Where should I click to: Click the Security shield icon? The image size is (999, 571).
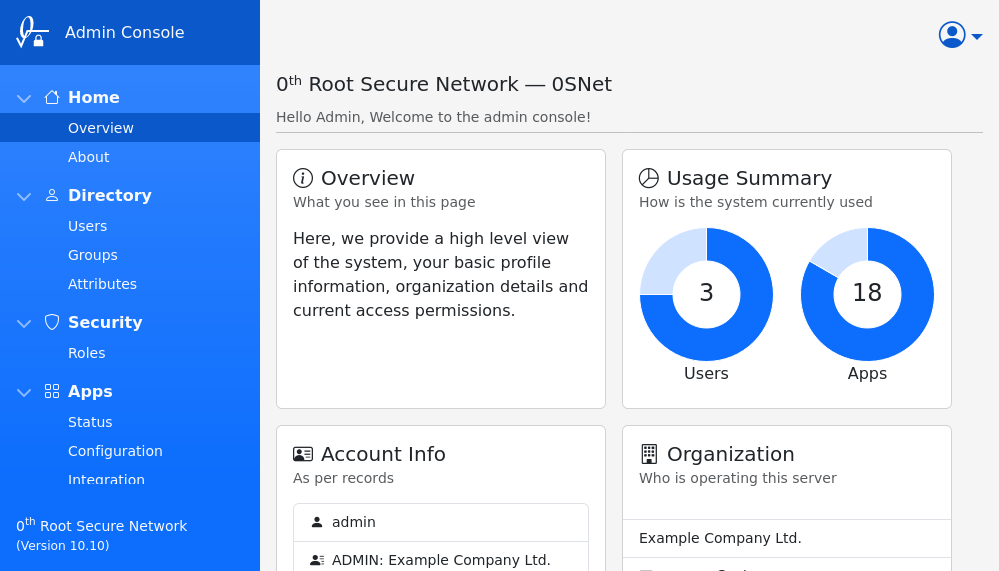point(52,322)
